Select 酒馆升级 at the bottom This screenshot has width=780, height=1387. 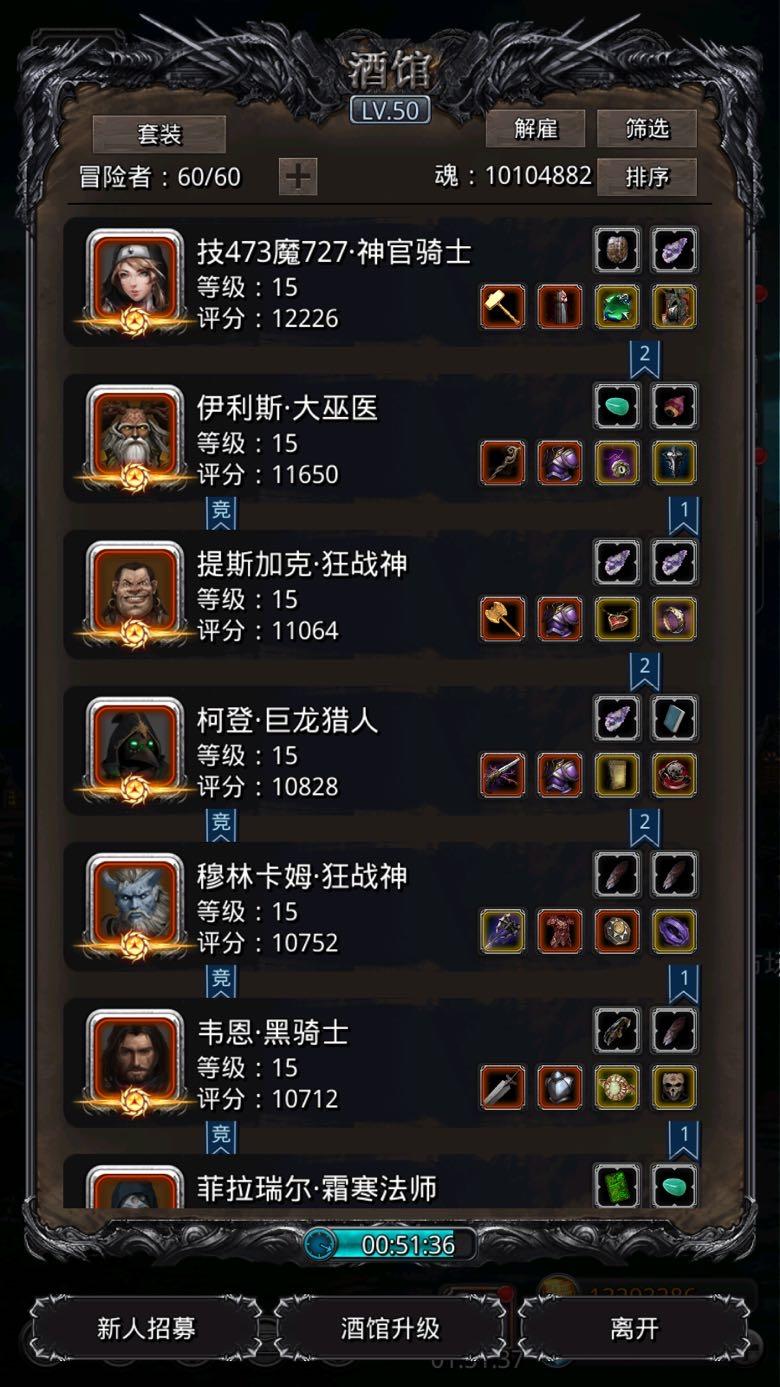pos(390,1328)
